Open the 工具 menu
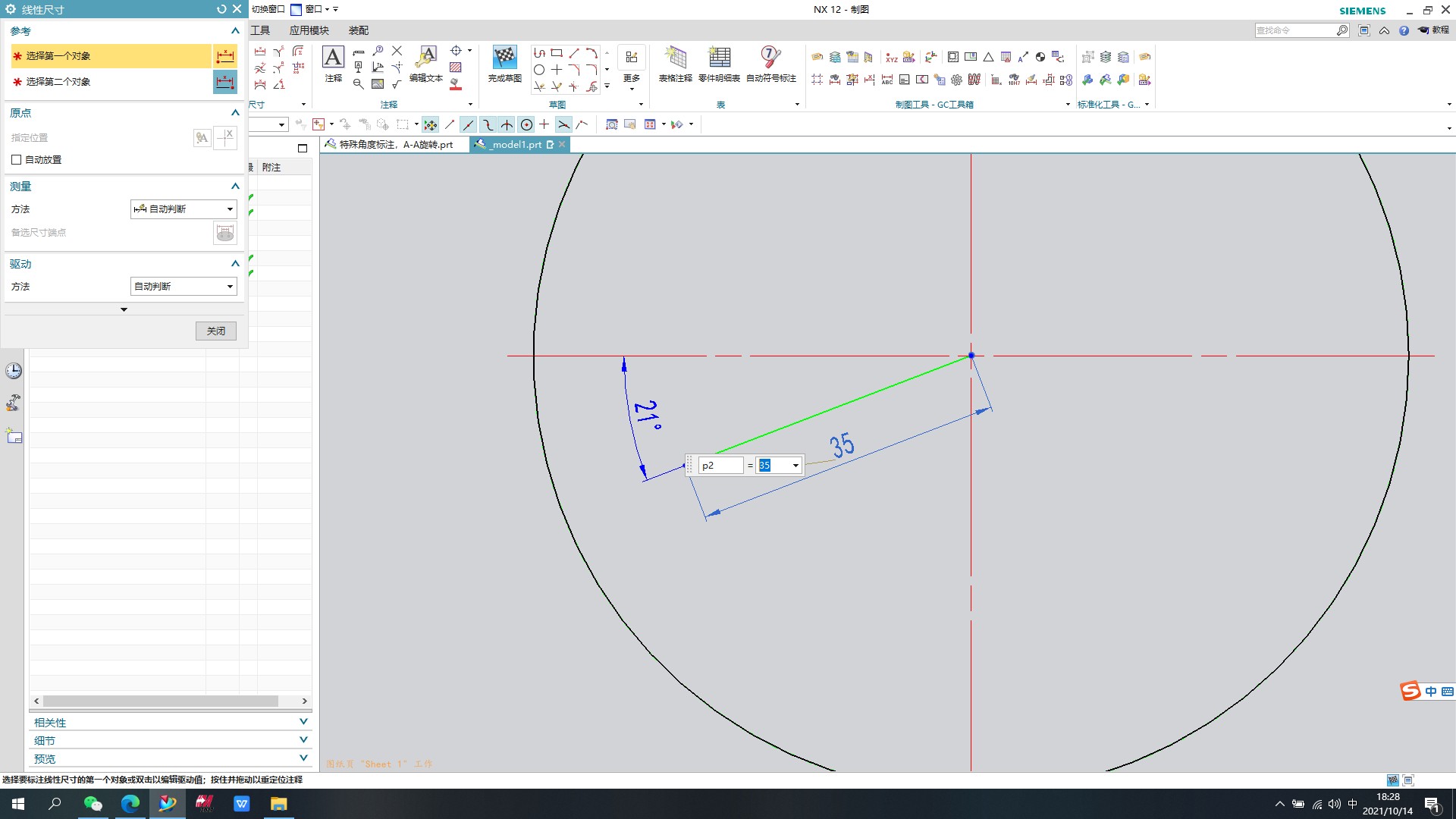Viewport: 1456px width, 819px height. tap(260, 30)
